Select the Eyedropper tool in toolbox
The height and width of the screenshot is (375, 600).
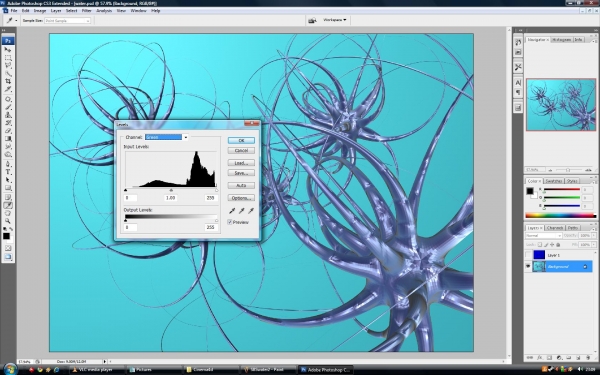tap(8, 205)
